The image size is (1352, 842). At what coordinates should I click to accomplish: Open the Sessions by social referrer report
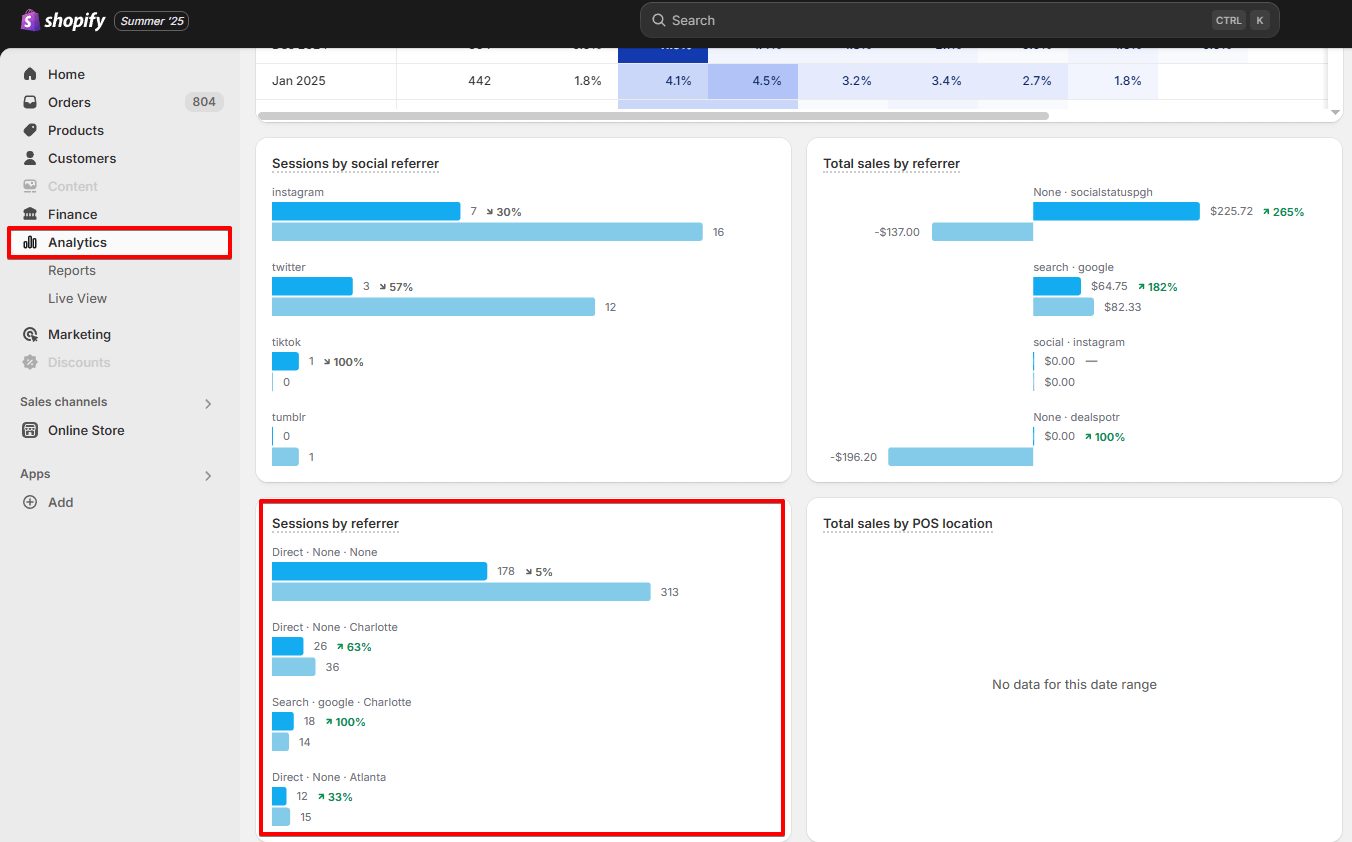(355, 163)
